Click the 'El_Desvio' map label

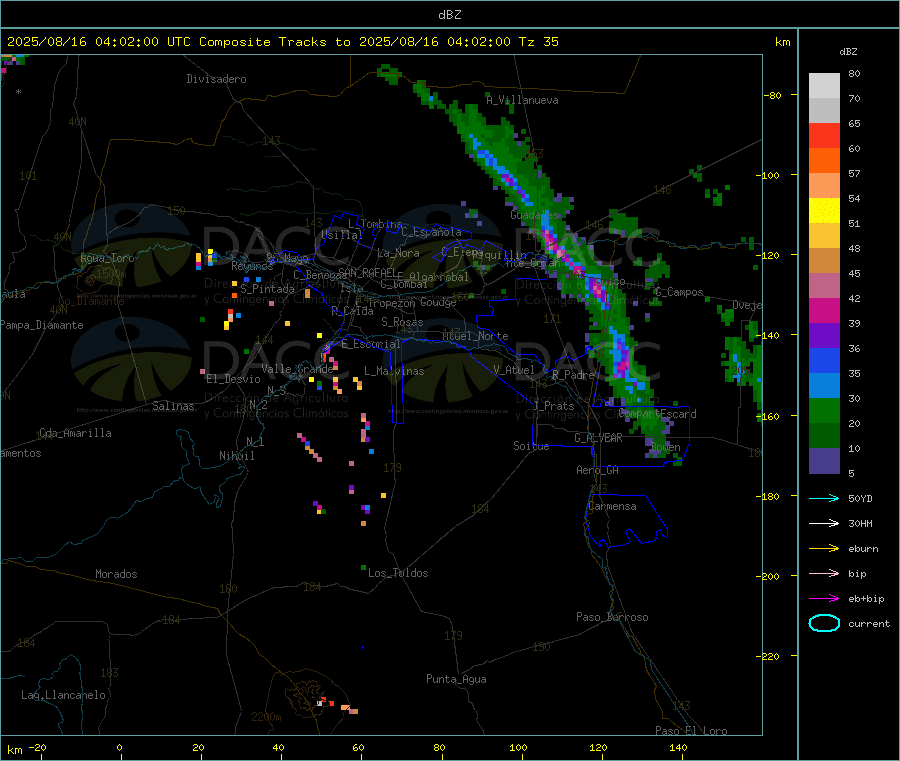233,379
